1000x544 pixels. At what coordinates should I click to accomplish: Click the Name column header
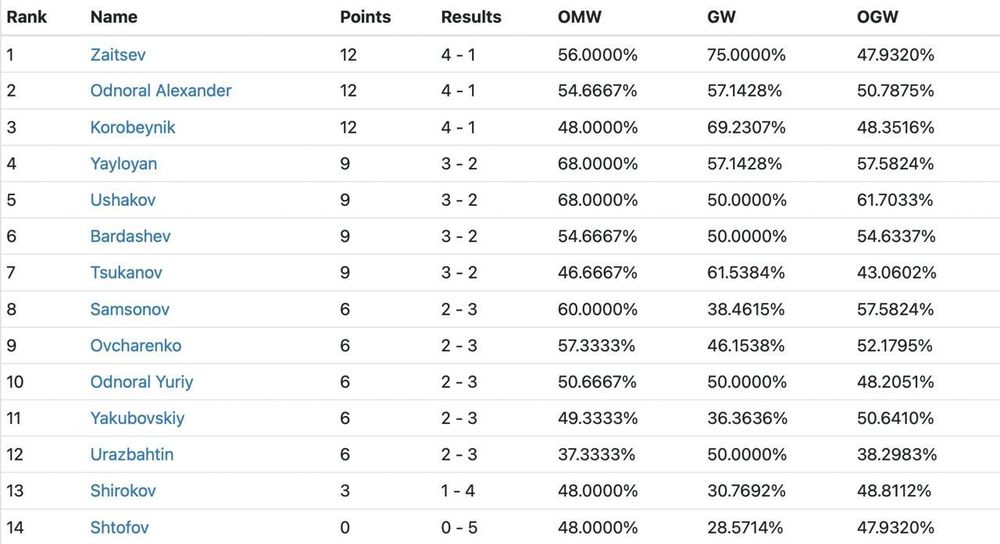114,17
